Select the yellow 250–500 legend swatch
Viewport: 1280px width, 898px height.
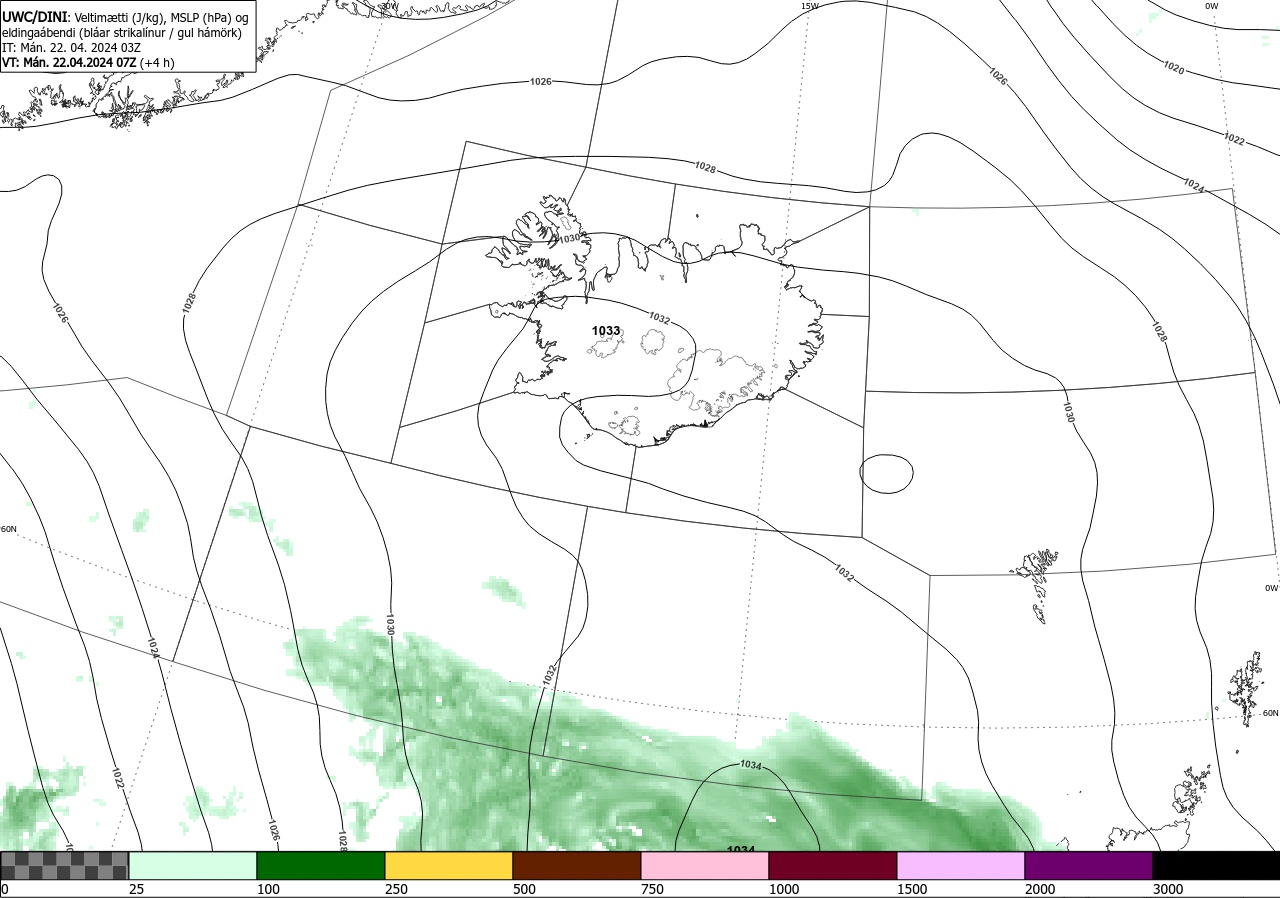pos(448,866)
